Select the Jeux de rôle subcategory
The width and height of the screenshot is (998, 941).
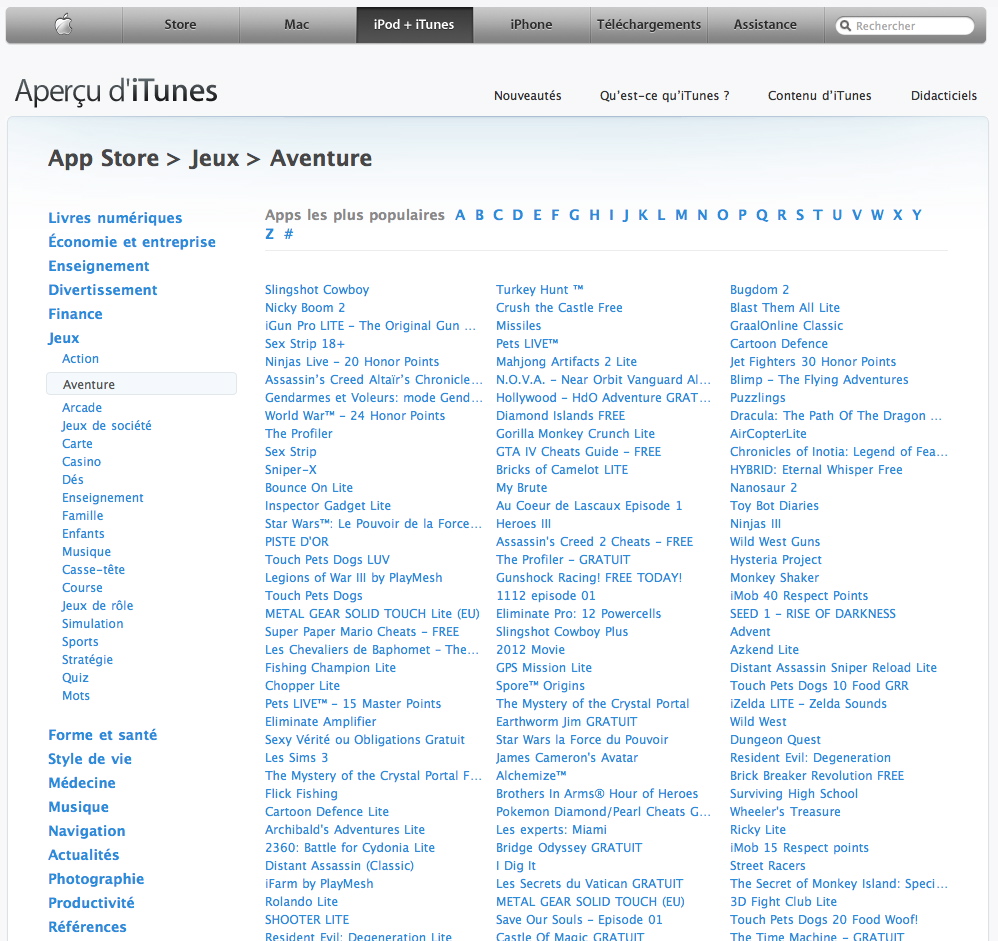(x=97, y=605)
